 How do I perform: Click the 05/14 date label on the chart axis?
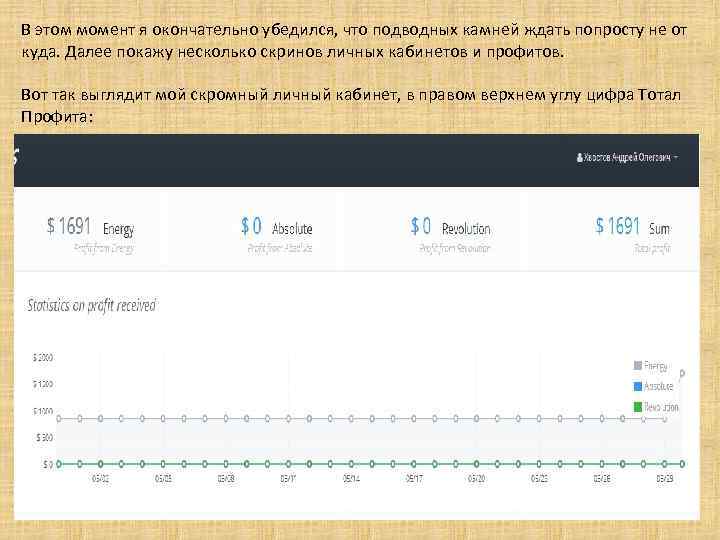click(x=351, y=478)
